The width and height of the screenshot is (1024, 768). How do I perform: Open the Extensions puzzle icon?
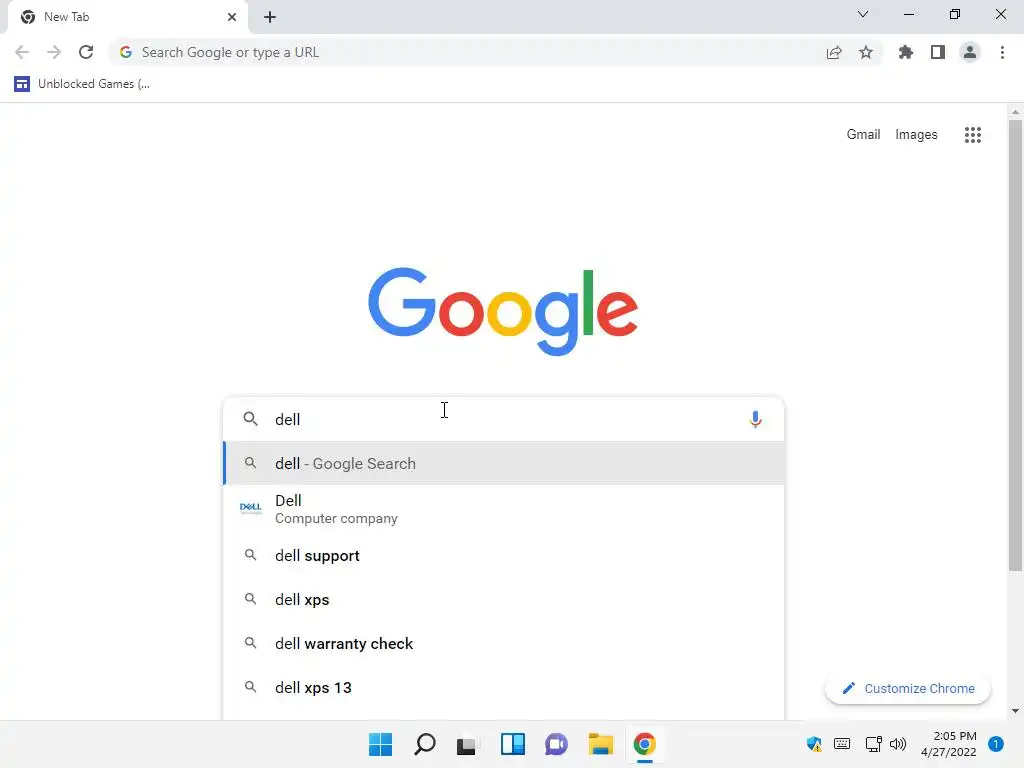pos(905,52)
